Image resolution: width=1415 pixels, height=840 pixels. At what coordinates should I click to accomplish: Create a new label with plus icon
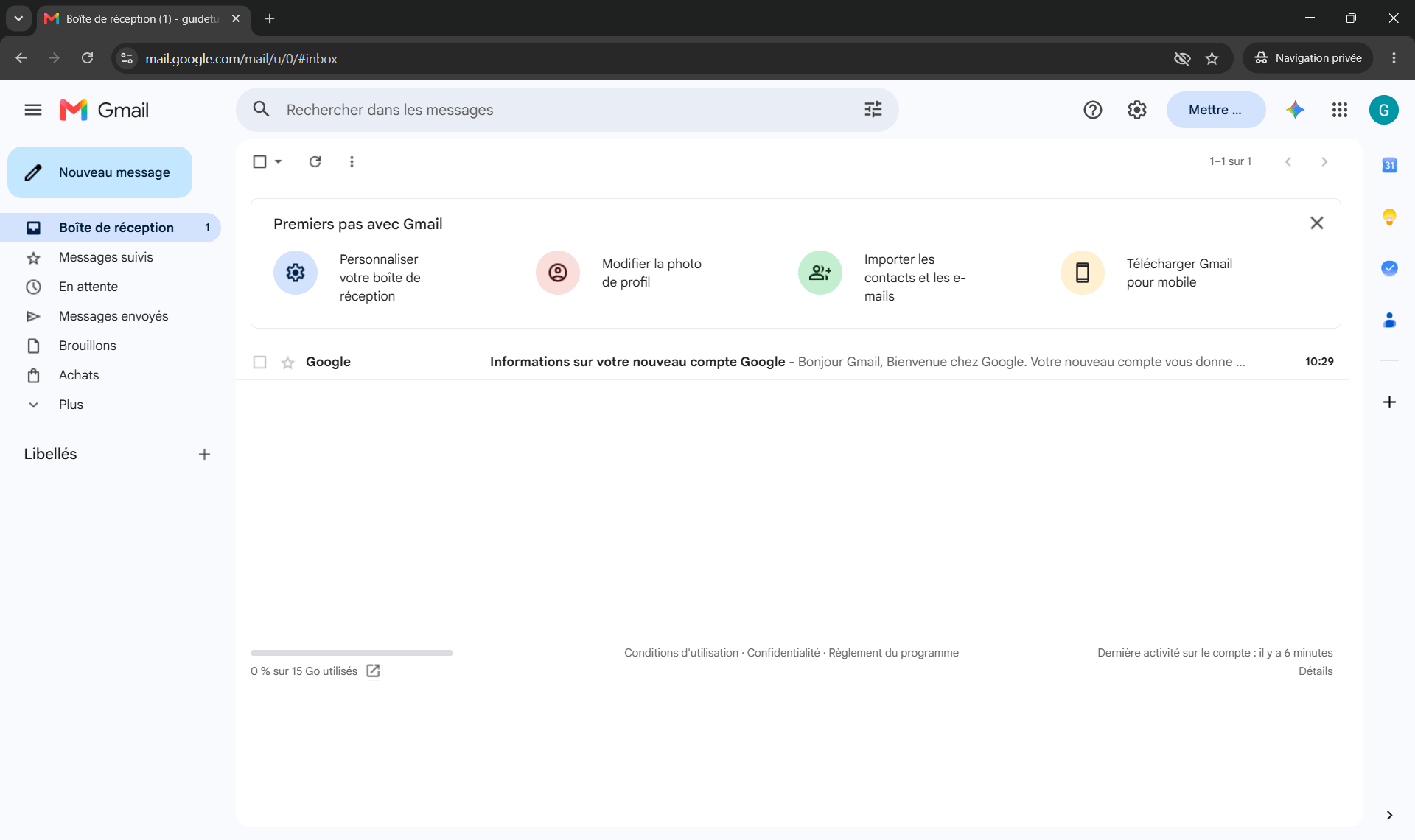click(x=204, y=455)
